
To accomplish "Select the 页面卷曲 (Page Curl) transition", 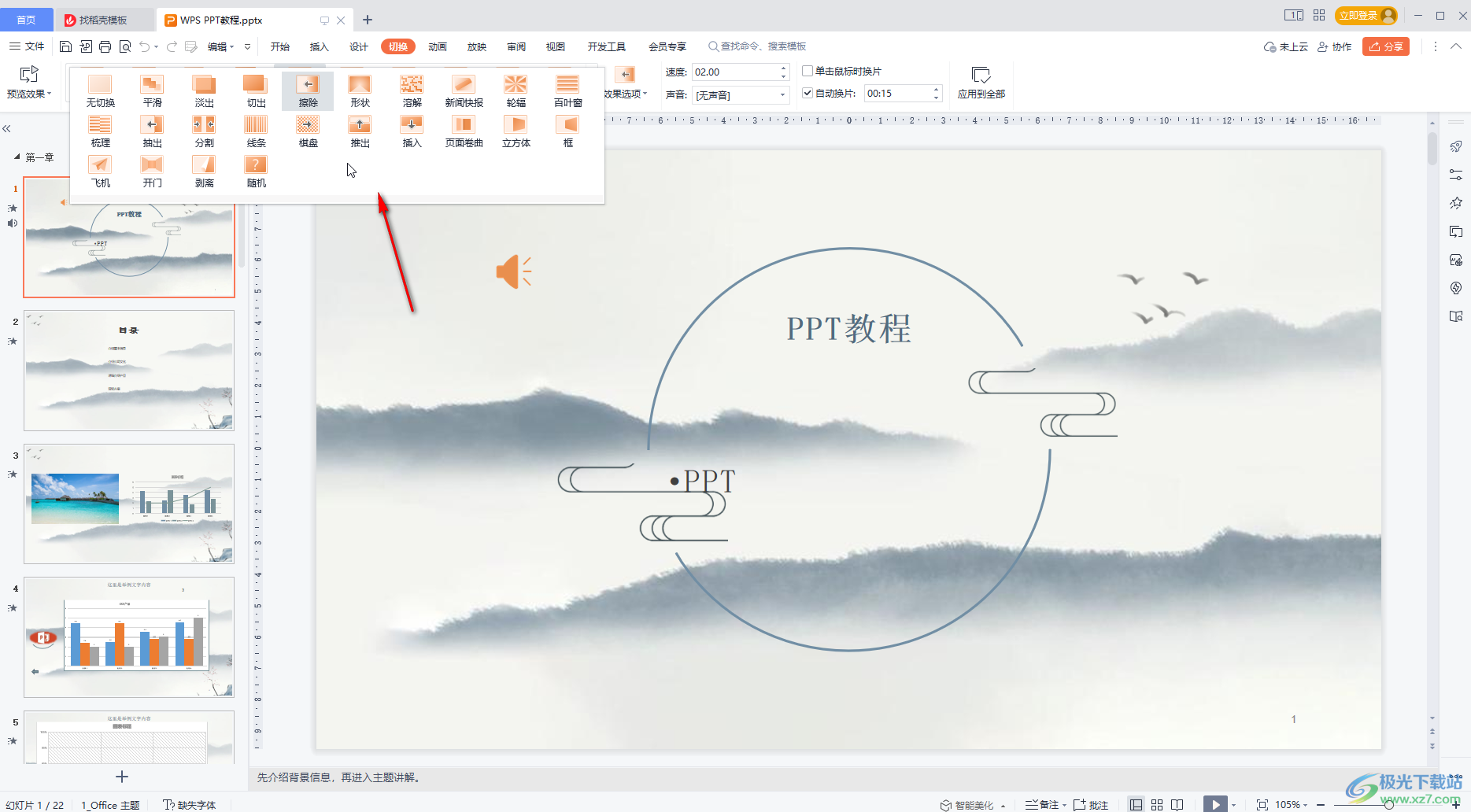I will tap(464, 131).
